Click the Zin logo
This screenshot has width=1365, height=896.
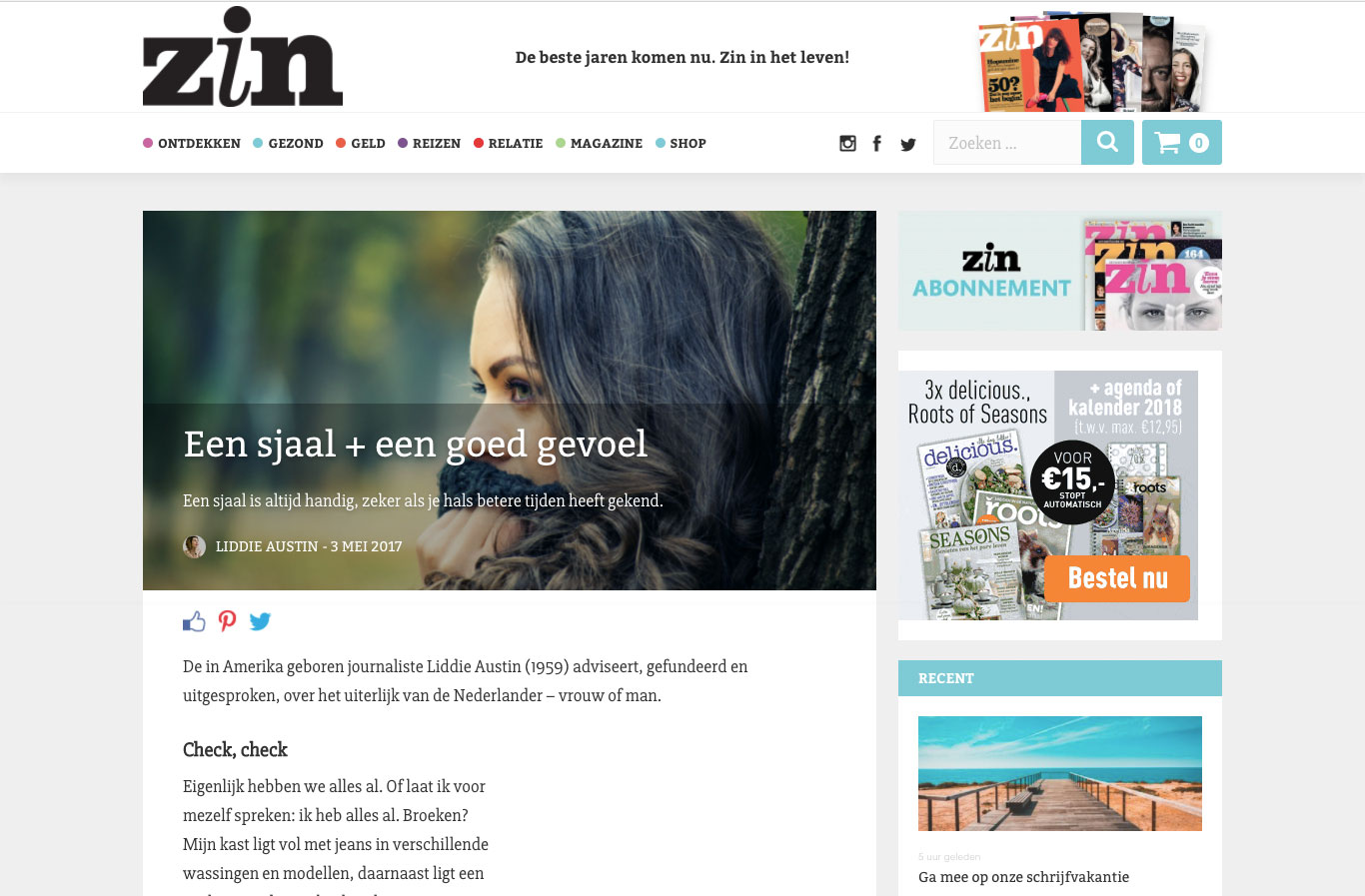(x=243, y=56)
